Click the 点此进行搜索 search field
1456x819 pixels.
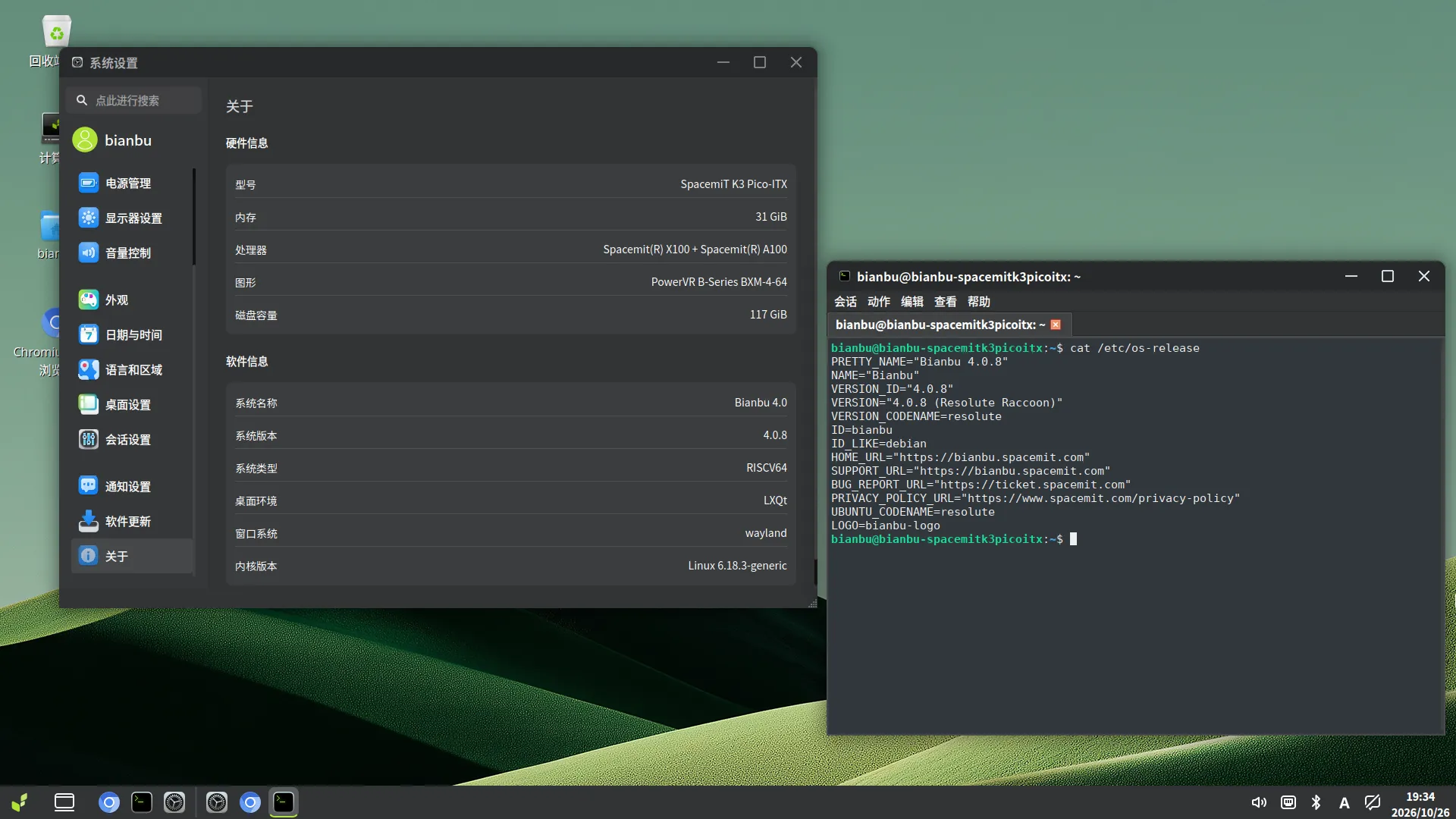[135, 100]
